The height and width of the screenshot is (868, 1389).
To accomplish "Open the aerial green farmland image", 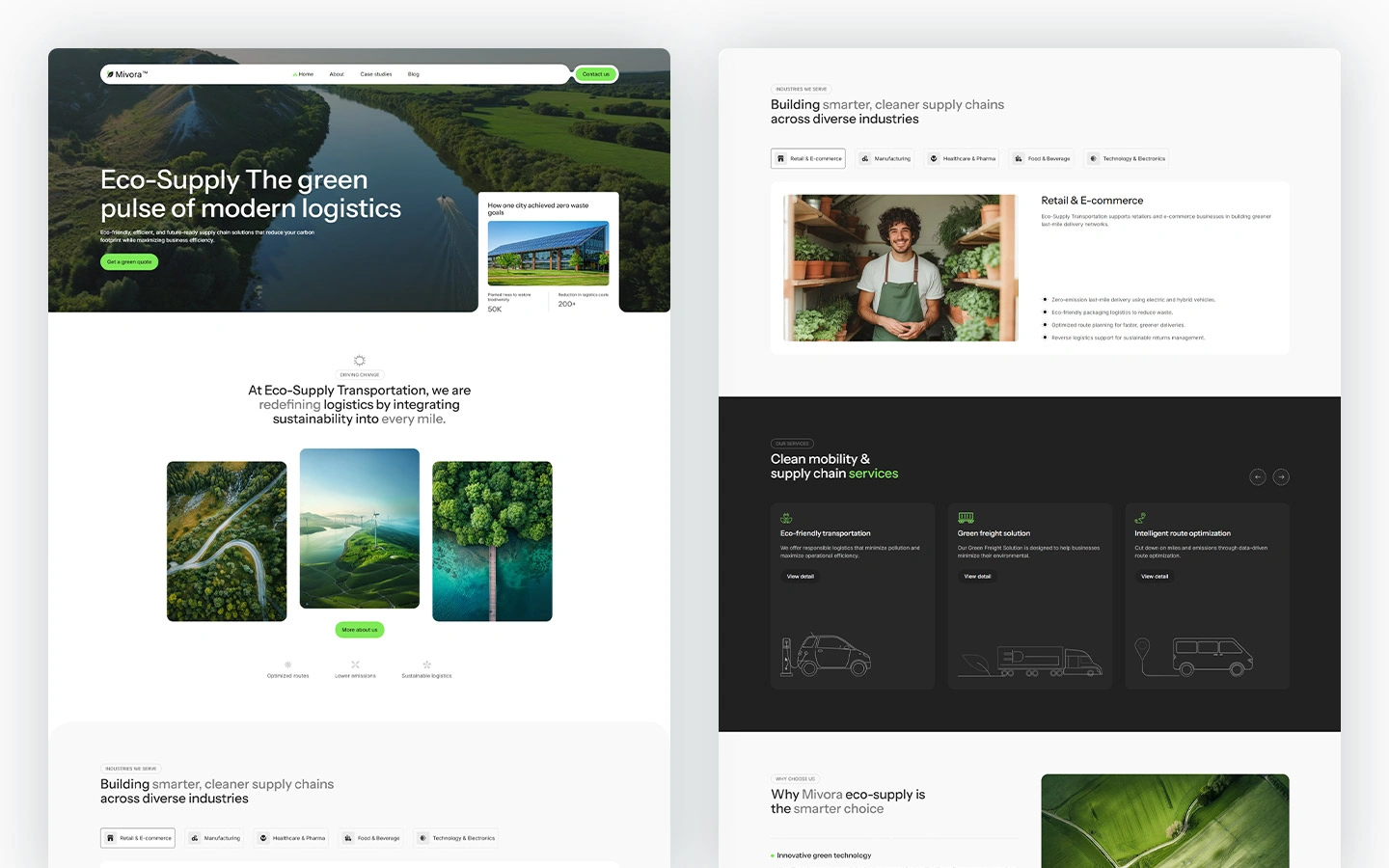I will point(1165,821).
